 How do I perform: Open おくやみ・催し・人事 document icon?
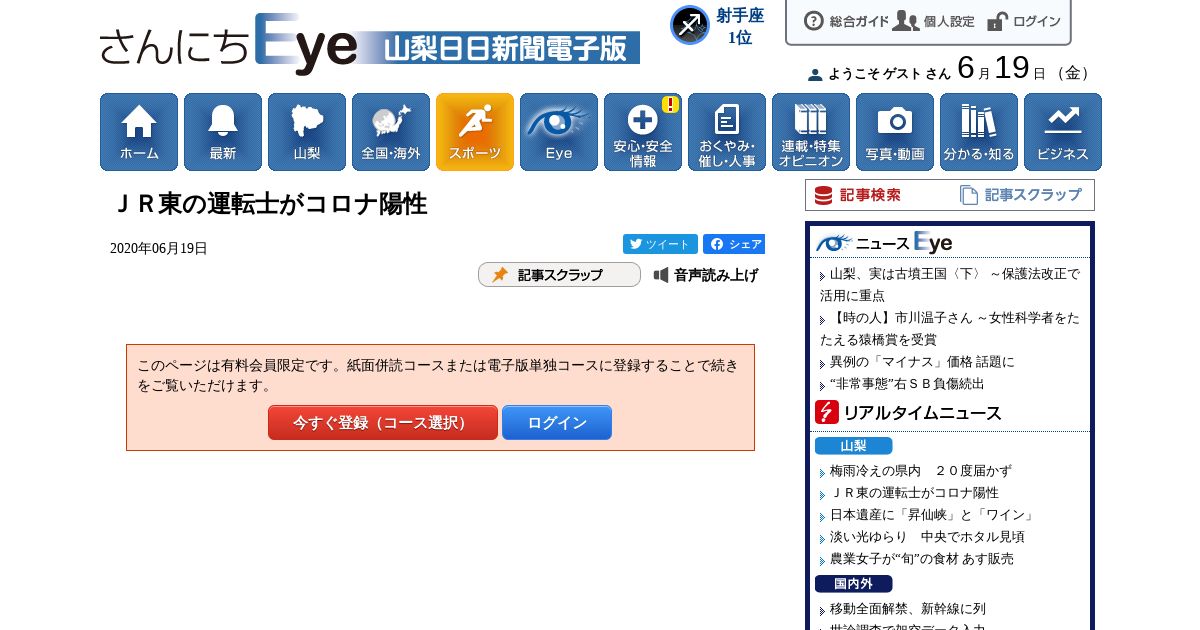tap(727, 132)
